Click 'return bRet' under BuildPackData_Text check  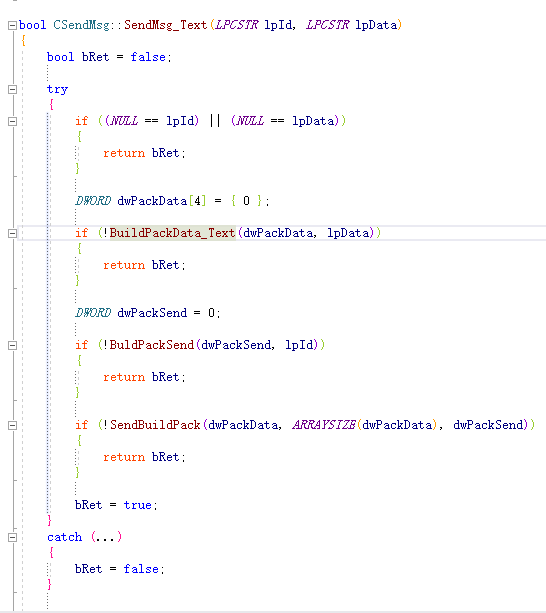[x=144, y=265]
